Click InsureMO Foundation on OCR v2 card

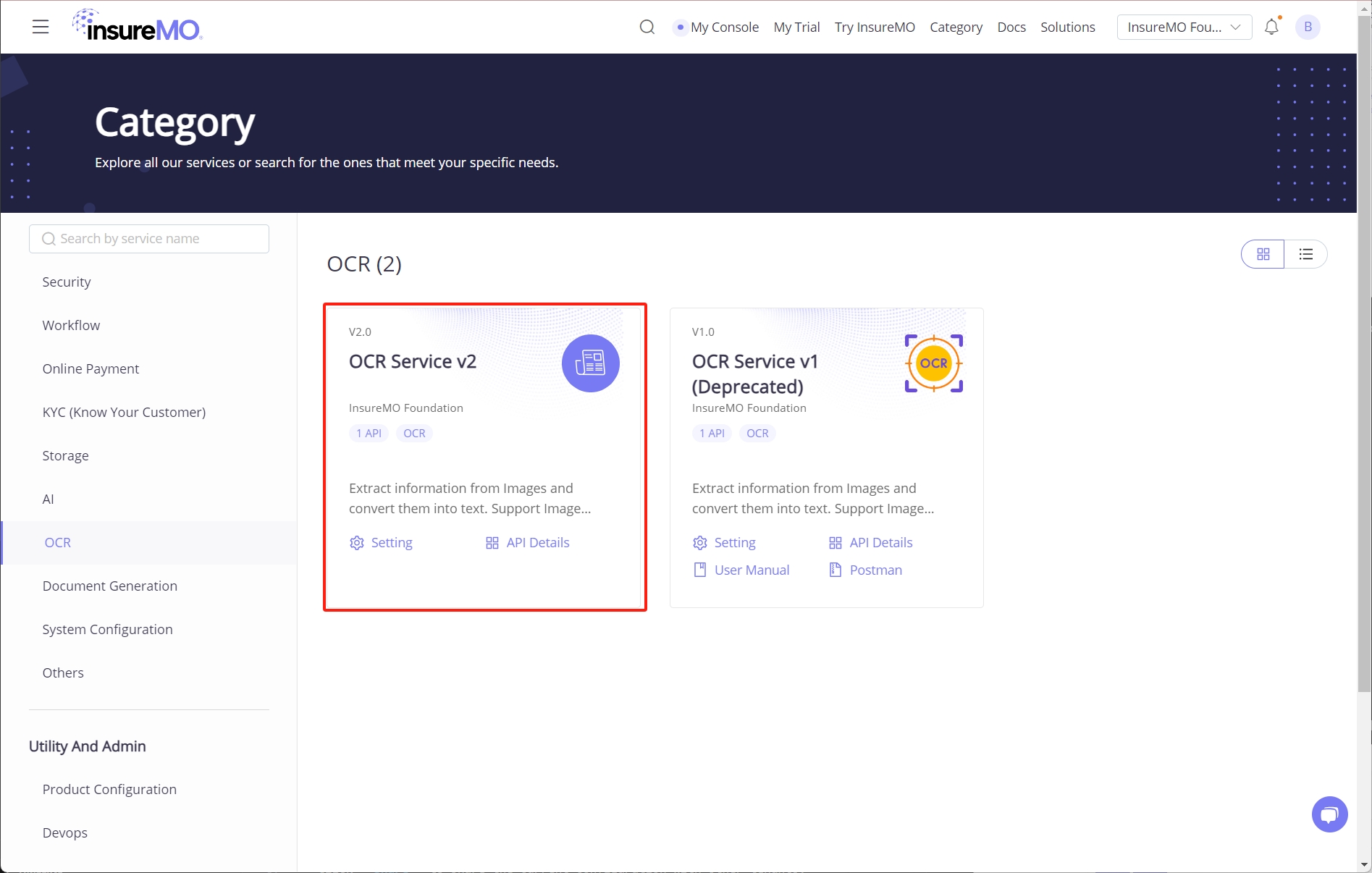click(406, 408)
